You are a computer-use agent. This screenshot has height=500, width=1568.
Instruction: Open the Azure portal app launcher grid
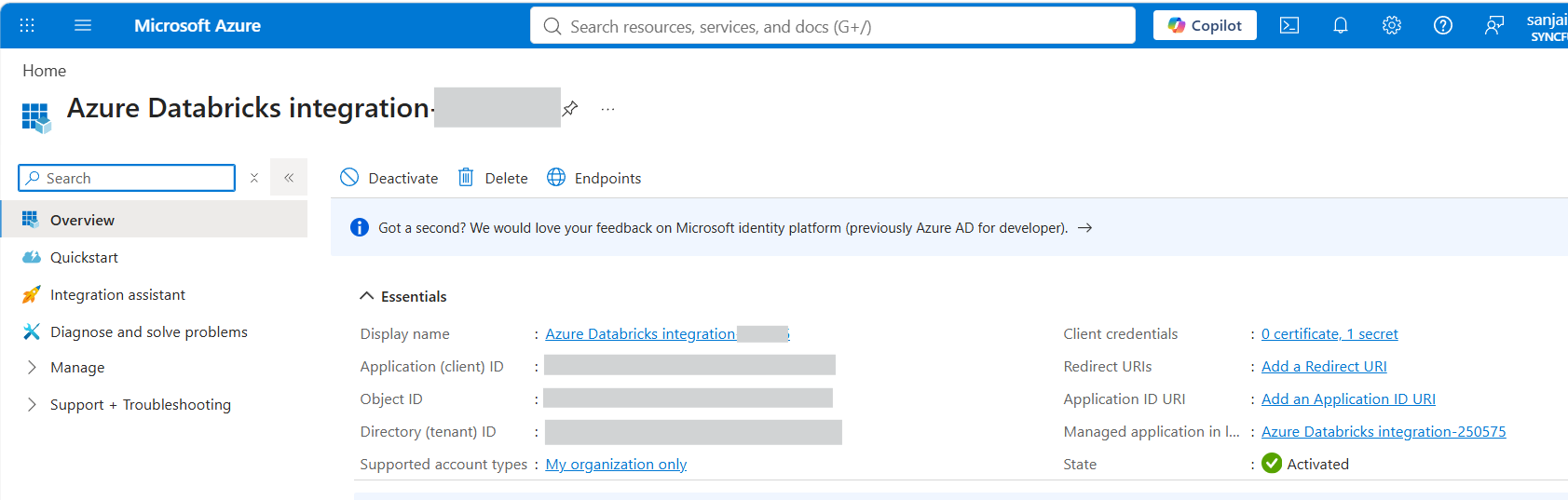[x=27, y=26]
